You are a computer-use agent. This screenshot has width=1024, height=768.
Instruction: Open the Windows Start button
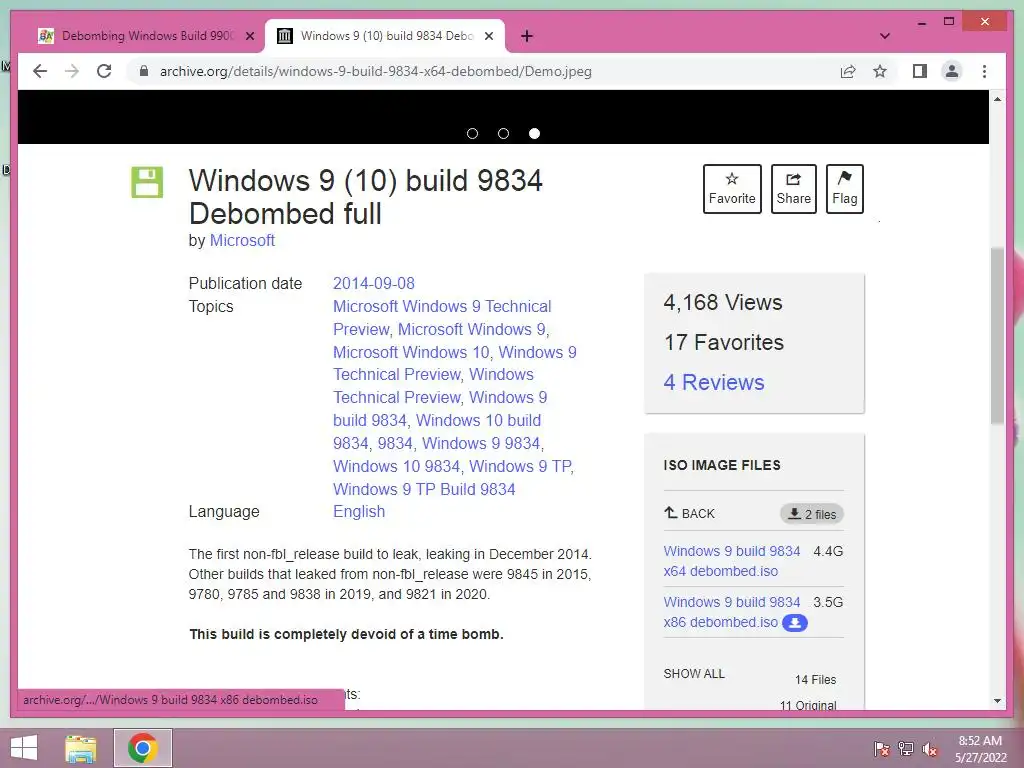(24, 748)
